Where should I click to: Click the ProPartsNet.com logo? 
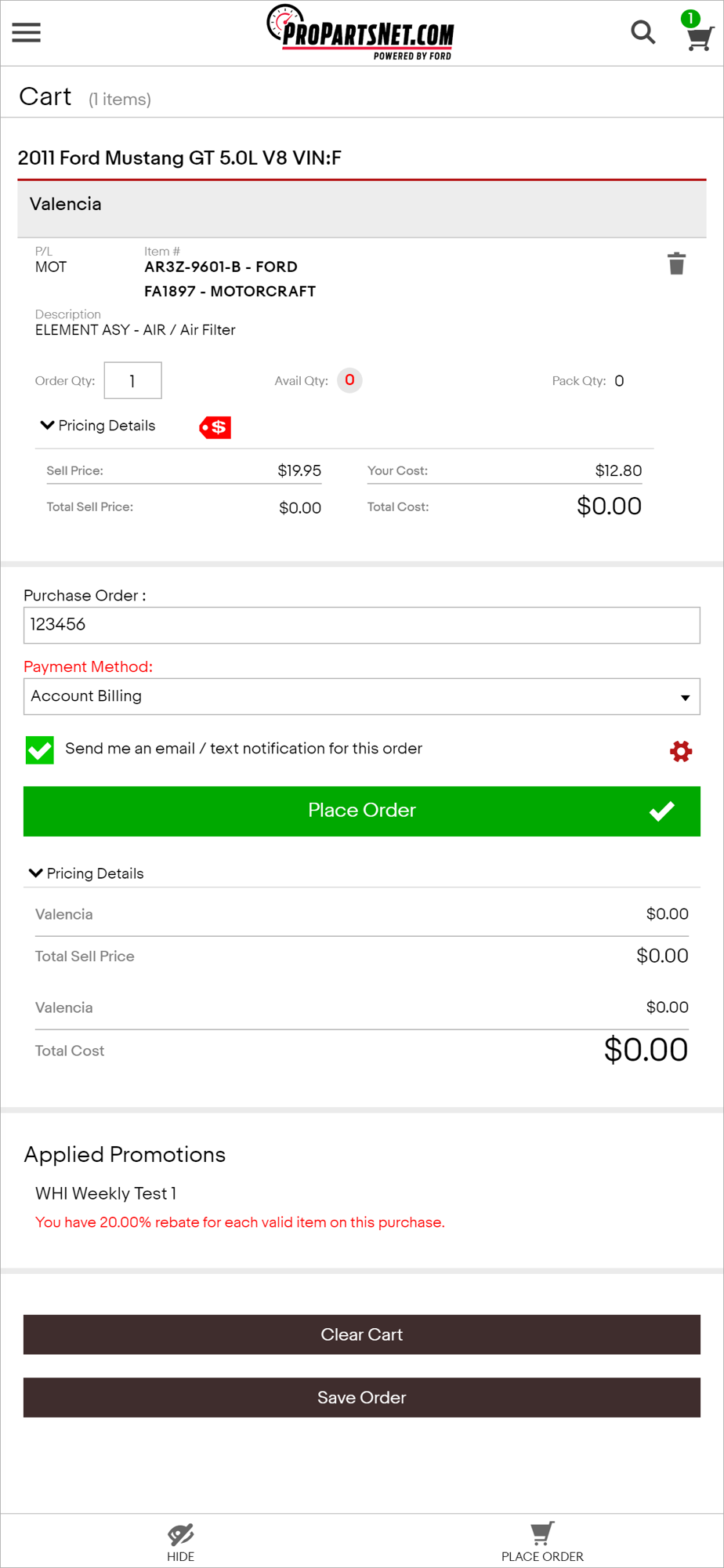(x=361, y=33)
